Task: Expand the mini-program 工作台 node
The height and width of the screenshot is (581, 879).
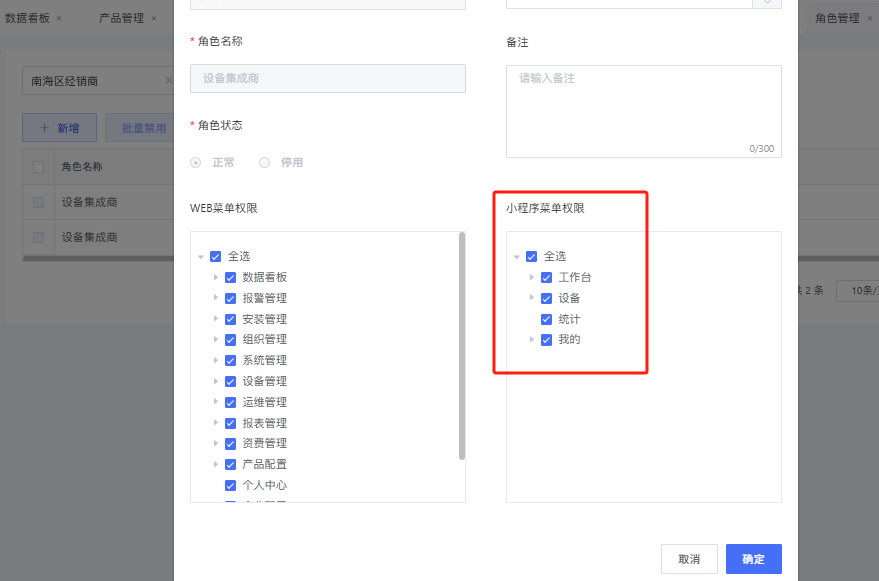Action: pyautogui.click(x=531, y=278)
